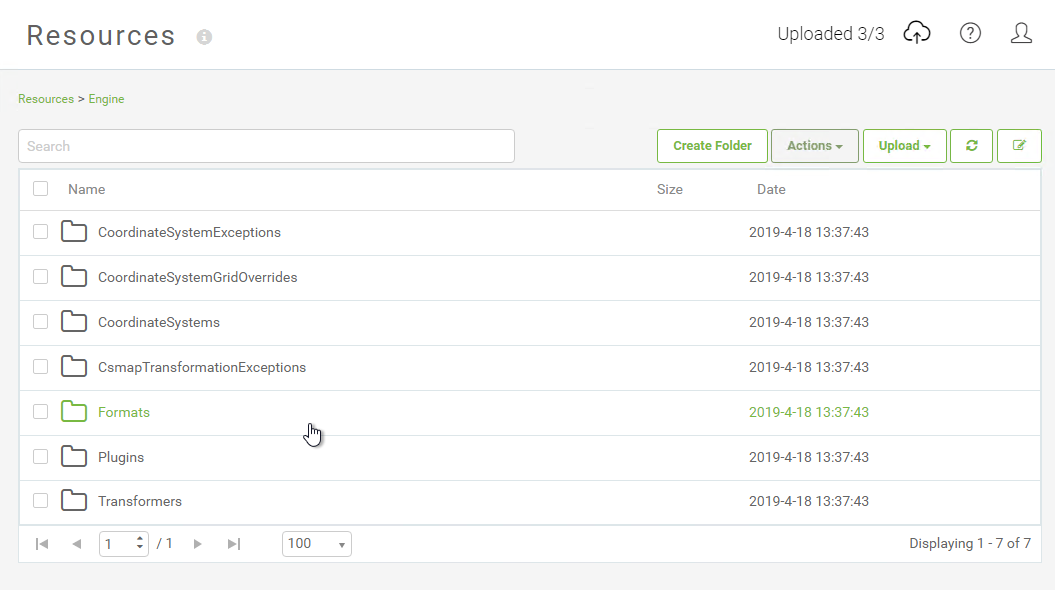Go to next page arrow
Screen dimensions: 1055x590
pyautogui.click(x=197, y=544)
